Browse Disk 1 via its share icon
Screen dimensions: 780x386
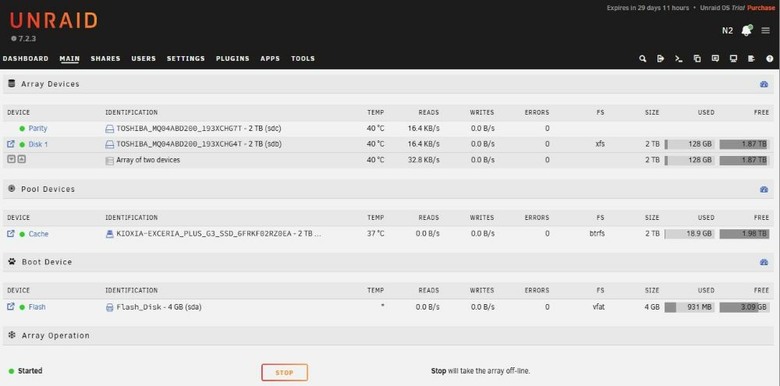(11, 144)
